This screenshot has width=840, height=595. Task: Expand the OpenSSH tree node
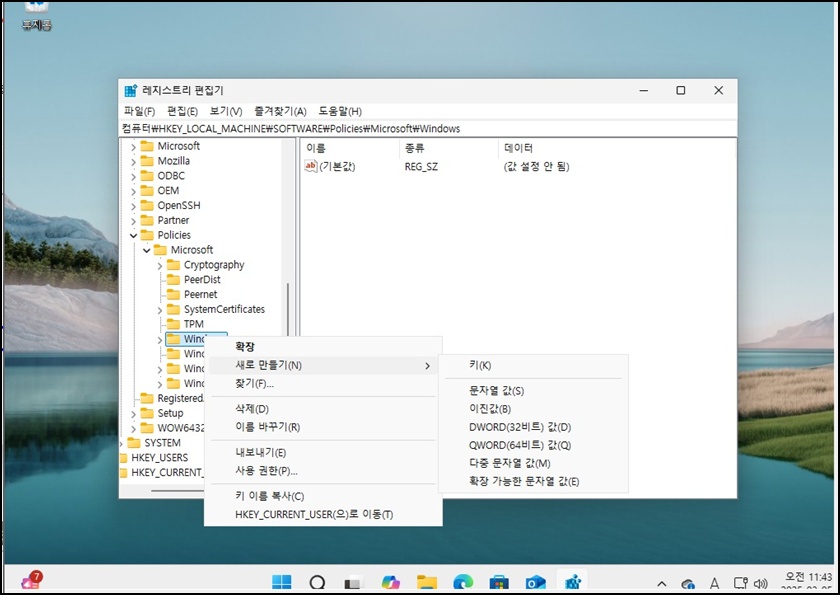click(x=133, y=206)
